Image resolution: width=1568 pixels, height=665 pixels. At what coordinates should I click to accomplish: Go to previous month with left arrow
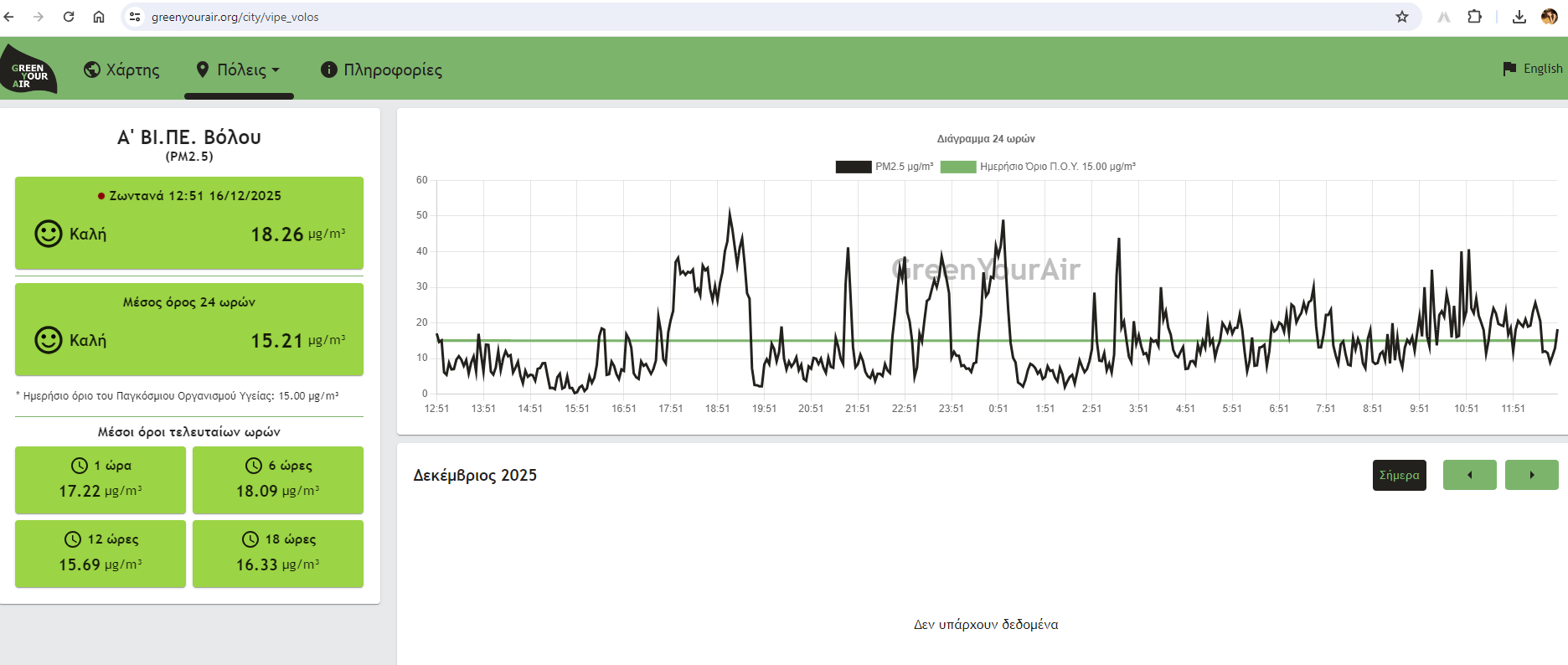pos(1469,475)
